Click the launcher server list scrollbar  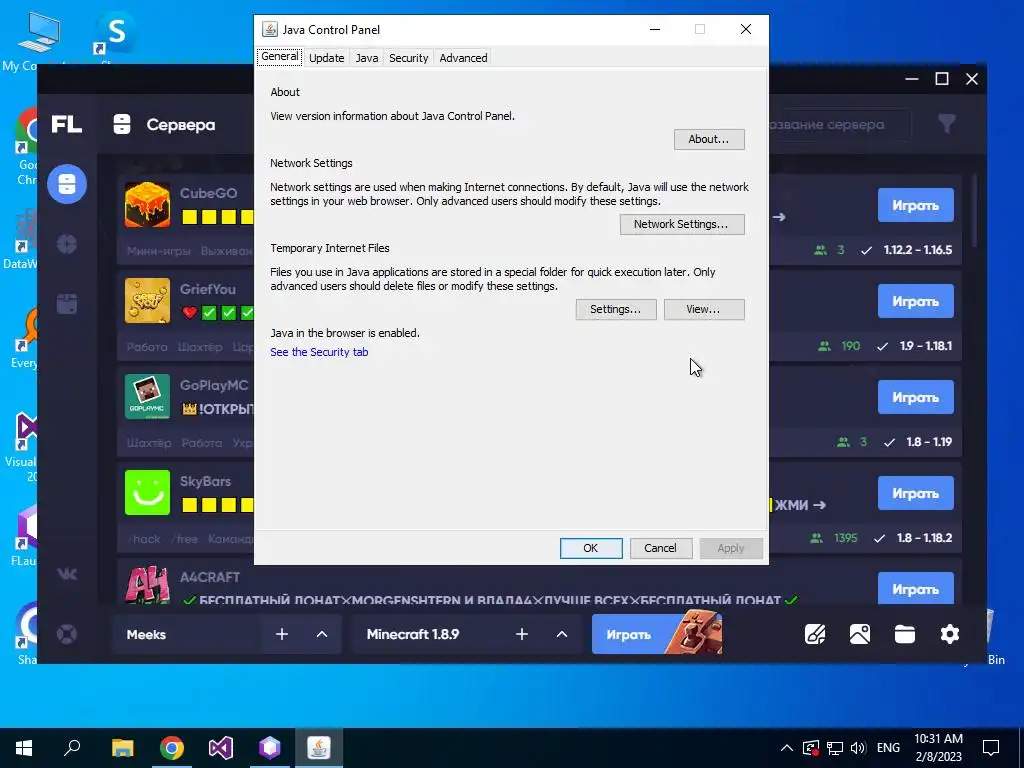[974, 210]
